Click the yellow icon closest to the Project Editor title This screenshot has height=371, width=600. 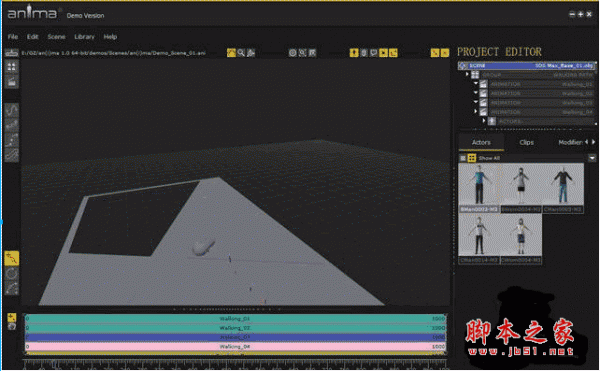click(x=445, y=53)
